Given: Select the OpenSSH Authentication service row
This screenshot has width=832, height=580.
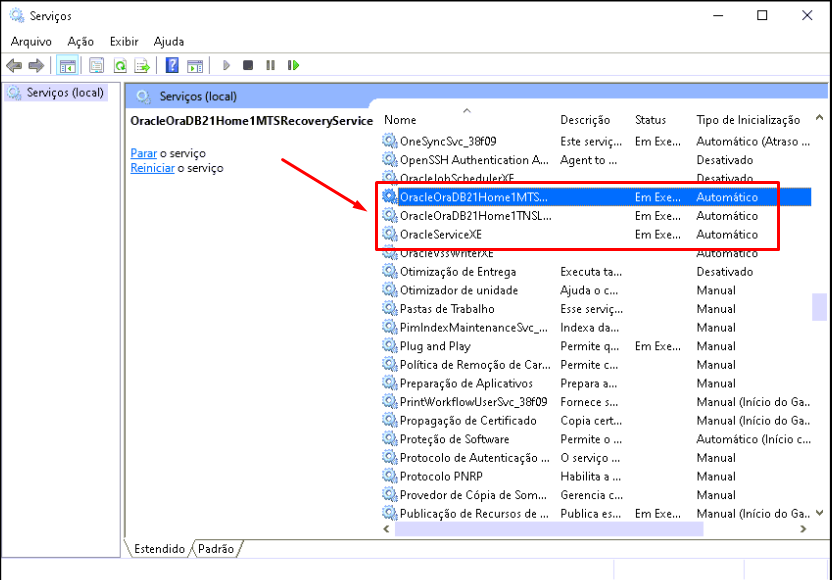Looking at the screenshot, I should point(596,160).
